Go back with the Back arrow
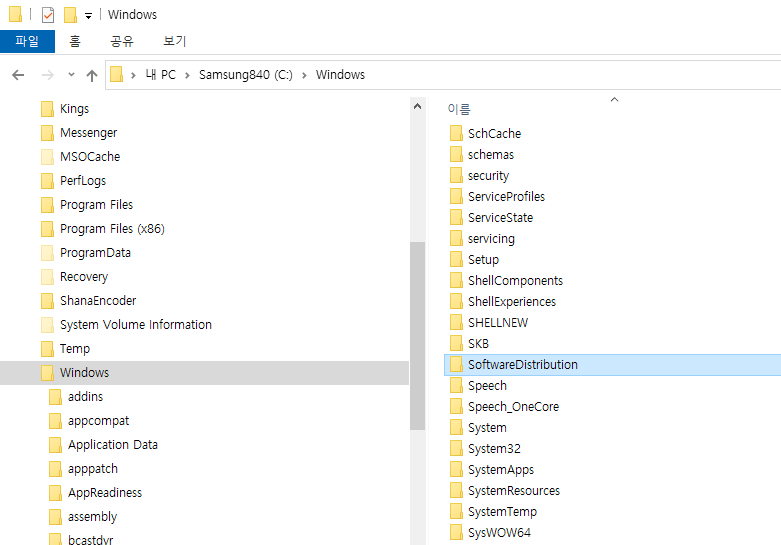The width and height of the screenshot is (781, 545). pyautogui.click(x=18, y=75)
